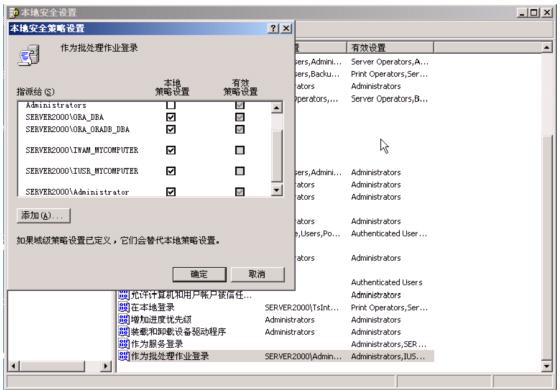
Task: Click the dialog list scroll-up arrow
Action: pyautogui.click(x=276, y=107)
